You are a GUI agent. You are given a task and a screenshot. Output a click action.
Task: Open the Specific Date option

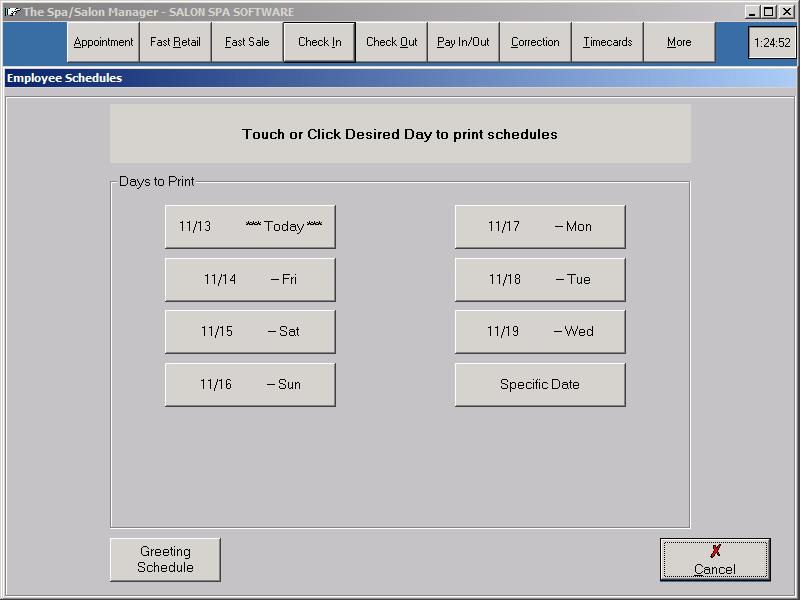coord(540,385)
